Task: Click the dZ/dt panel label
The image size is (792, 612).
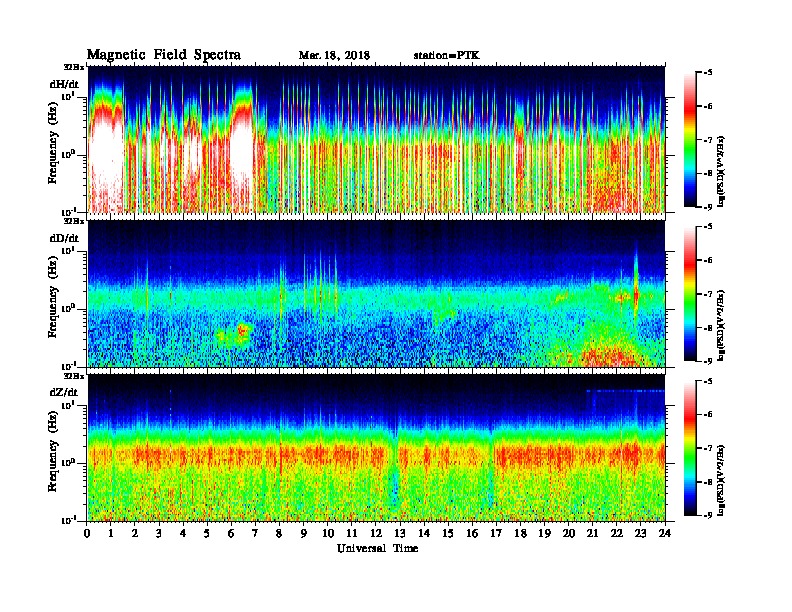Action: click(64, 392)
